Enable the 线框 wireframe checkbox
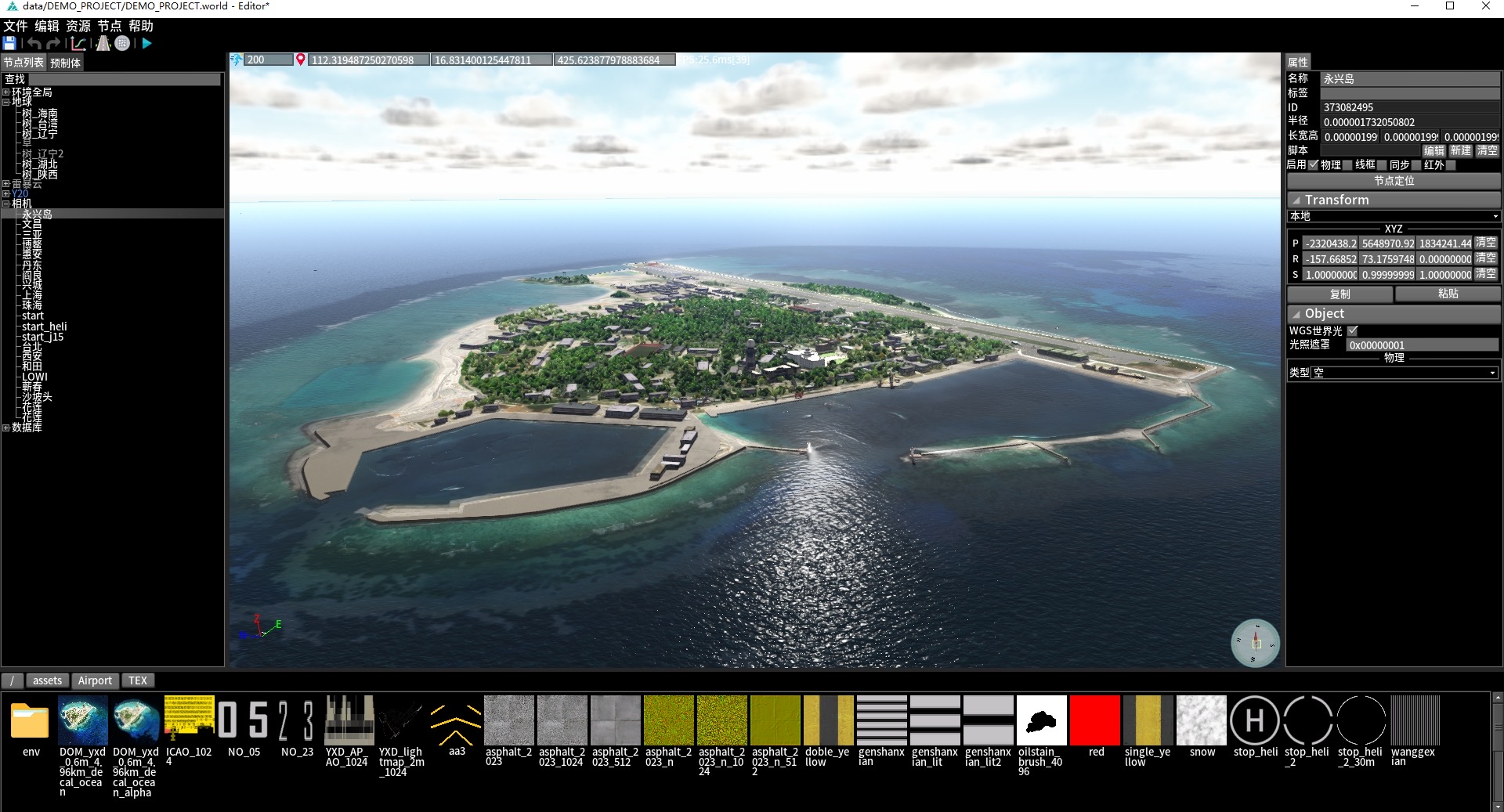 [x=1382, y=164]
